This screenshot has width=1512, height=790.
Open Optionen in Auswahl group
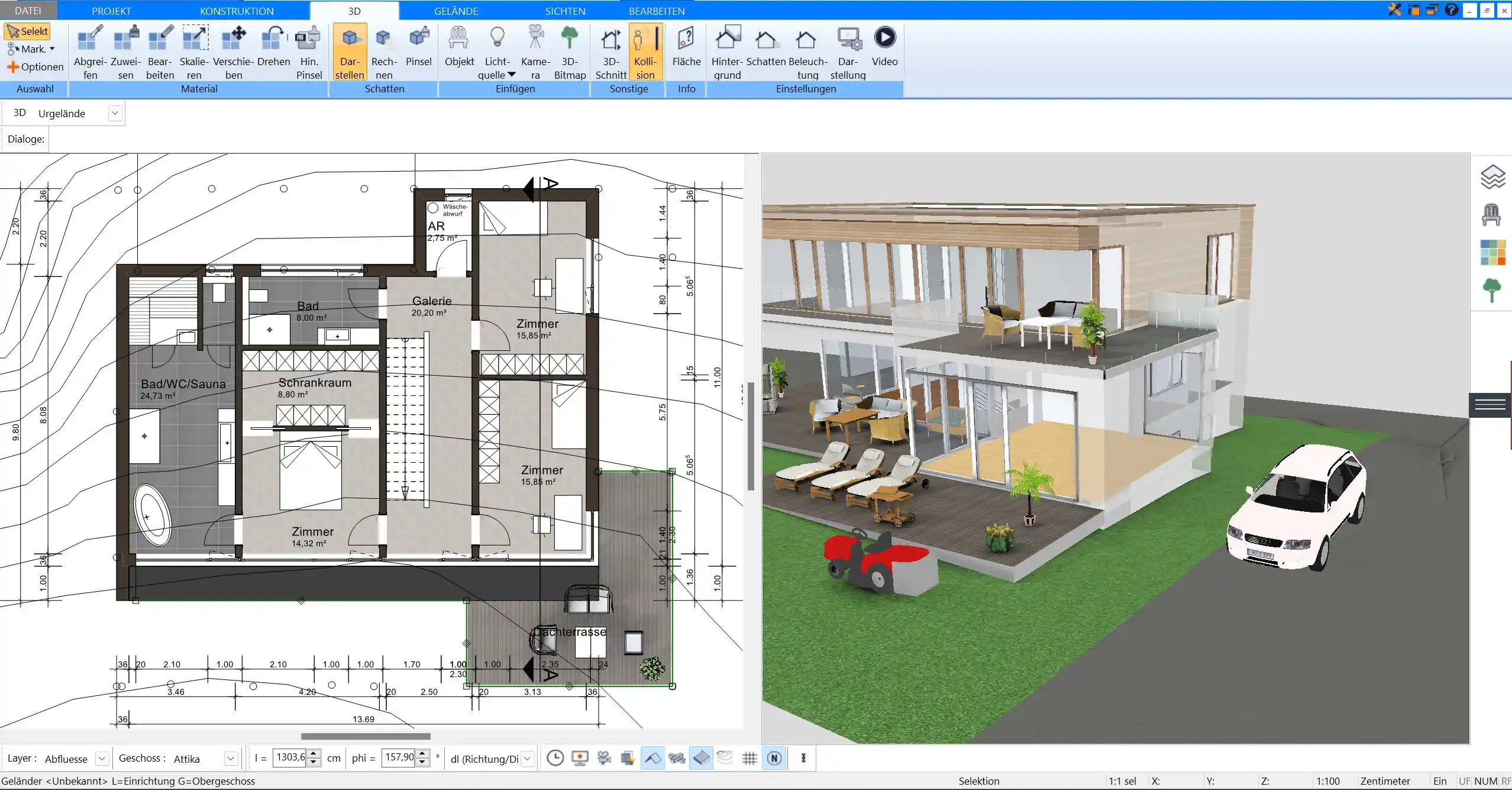(35, 67)
